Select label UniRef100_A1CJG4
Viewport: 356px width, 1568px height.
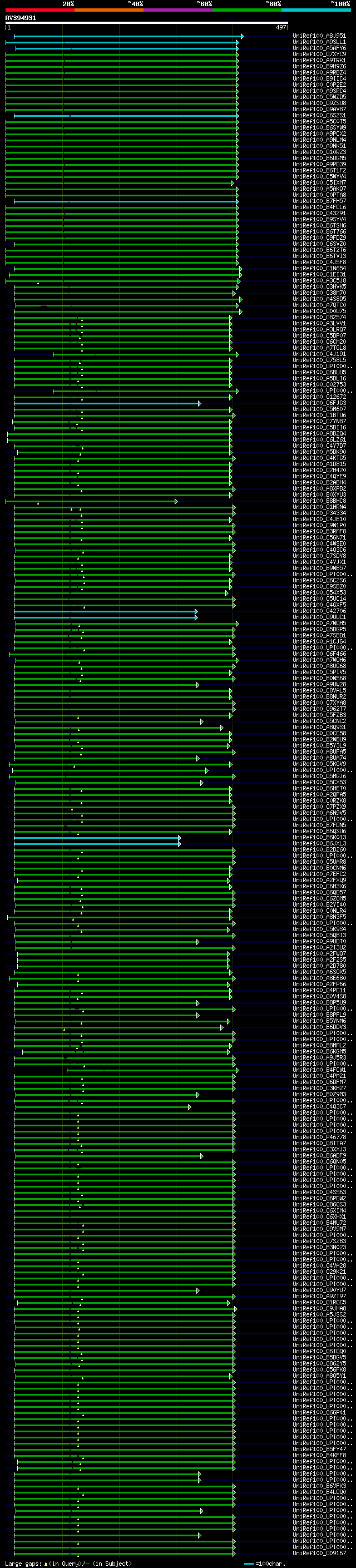pyautogui.click(x=319, y=641)
